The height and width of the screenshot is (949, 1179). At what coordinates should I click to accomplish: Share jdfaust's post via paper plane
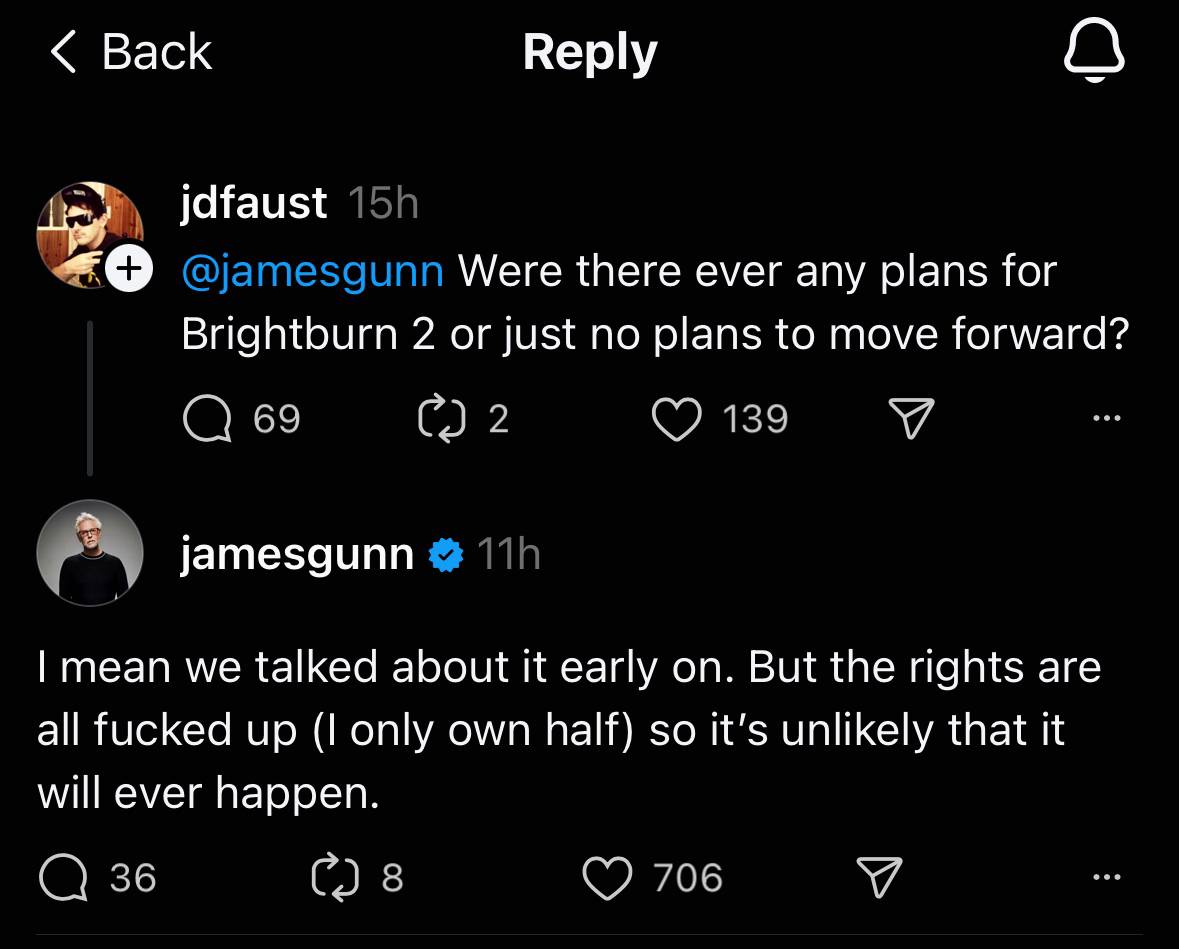click(910, 418)
